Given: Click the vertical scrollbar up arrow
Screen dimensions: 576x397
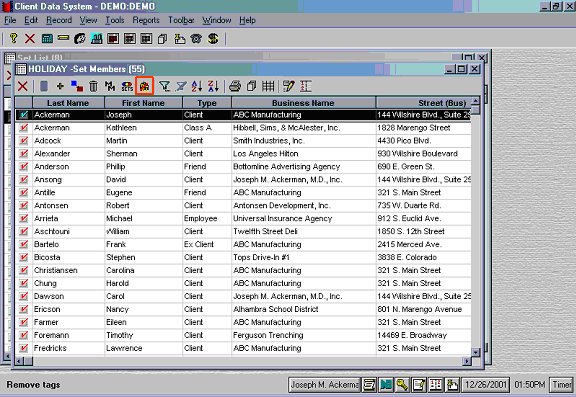Looking at the screenshot, I should pyautogui.click(x=475, y=101).
